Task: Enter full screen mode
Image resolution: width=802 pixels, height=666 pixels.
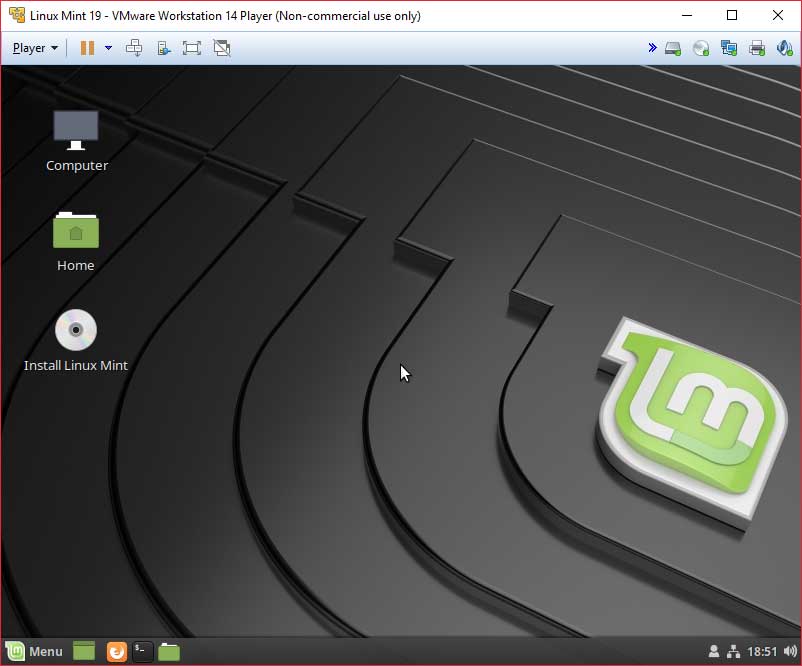Action: point(192,48)
